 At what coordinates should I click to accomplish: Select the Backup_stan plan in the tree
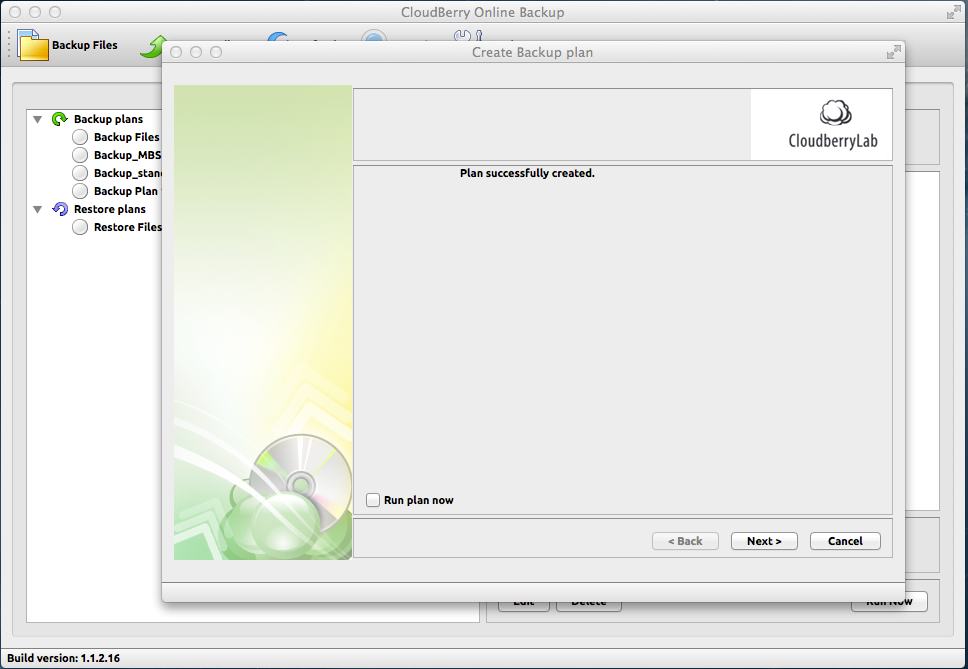tap(127, 173)
